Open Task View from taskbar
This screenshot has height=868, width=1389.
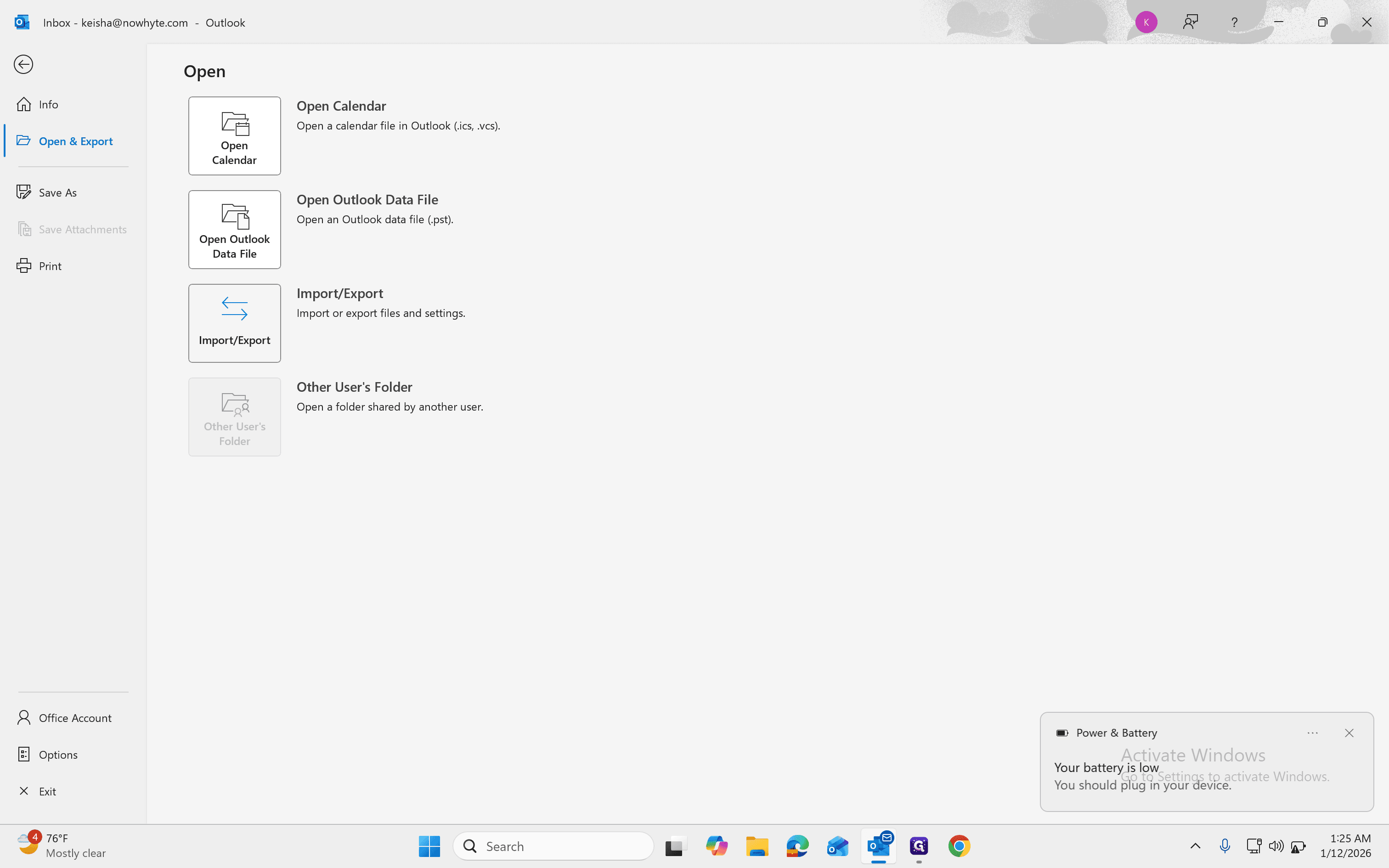tap(676, 846)
